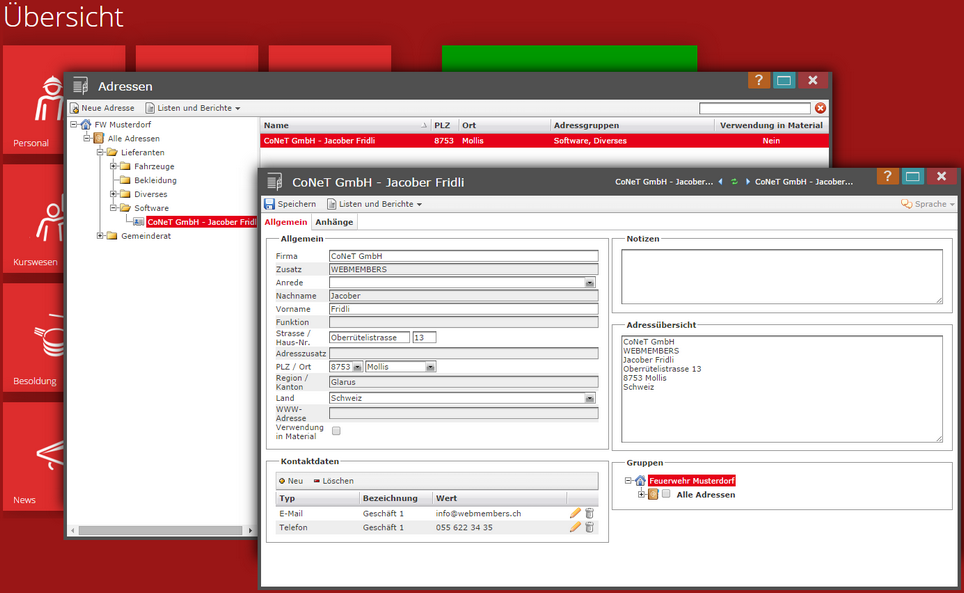Click into the Notizen text area

781,275
